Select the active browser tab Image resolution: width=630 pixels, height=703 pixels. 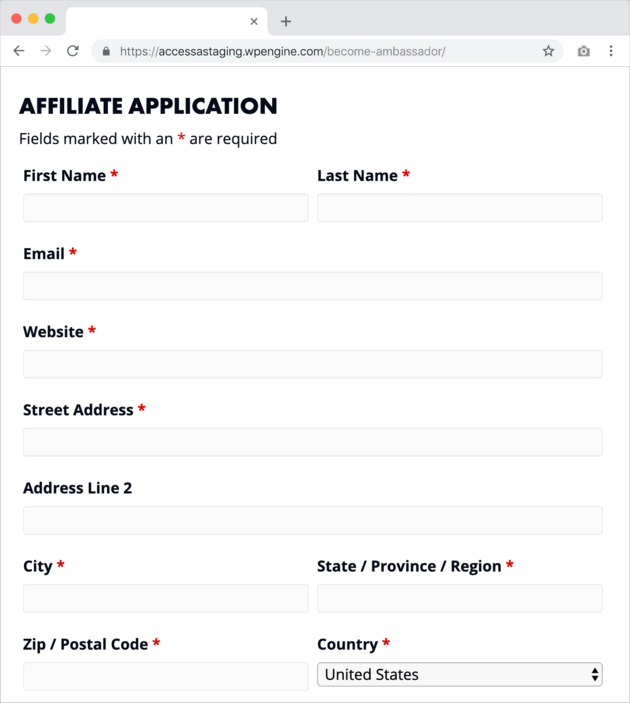[x=160, y=21]
